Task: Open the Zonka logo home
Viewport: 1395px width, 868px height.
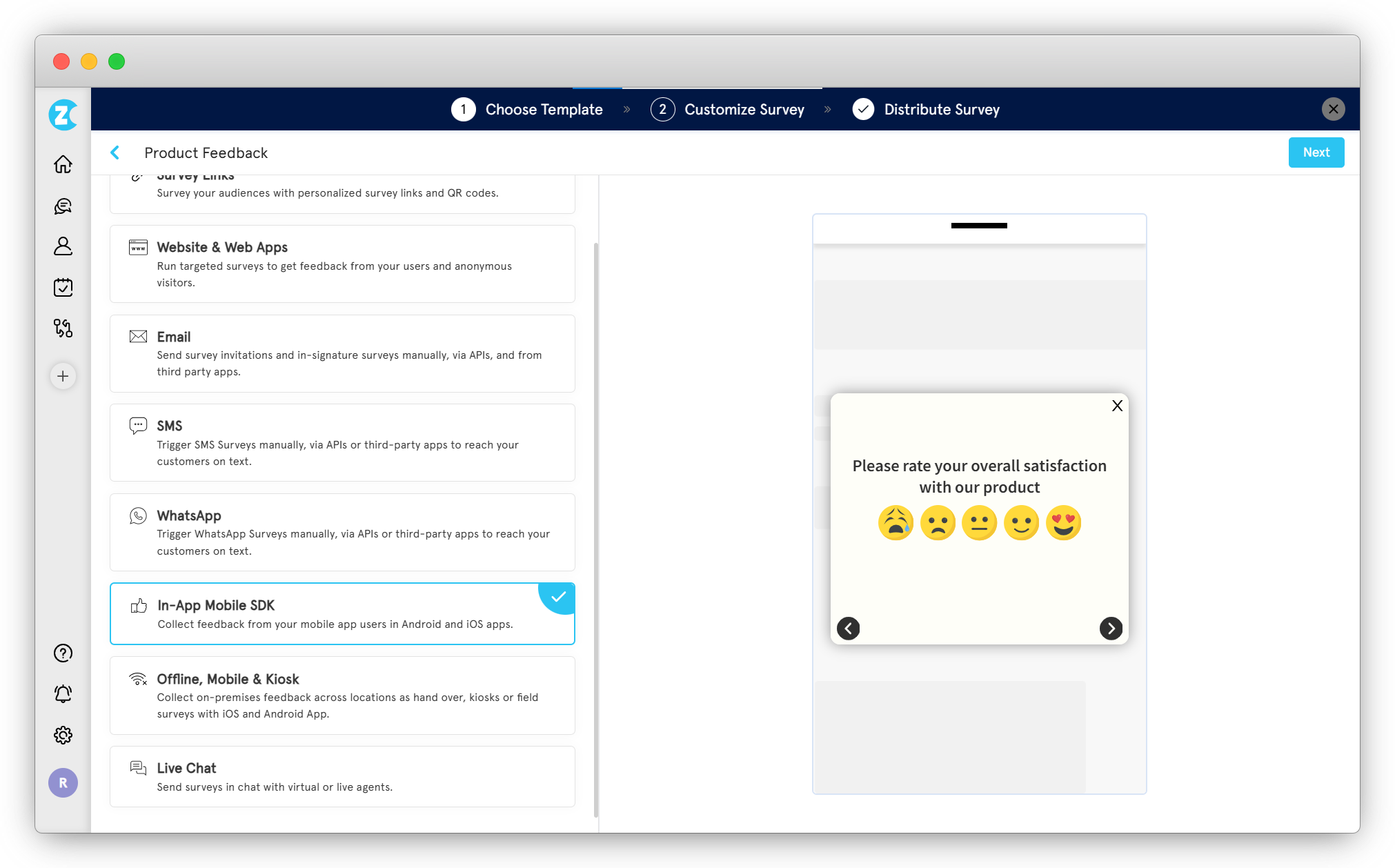Action: (x=63, y=115)
